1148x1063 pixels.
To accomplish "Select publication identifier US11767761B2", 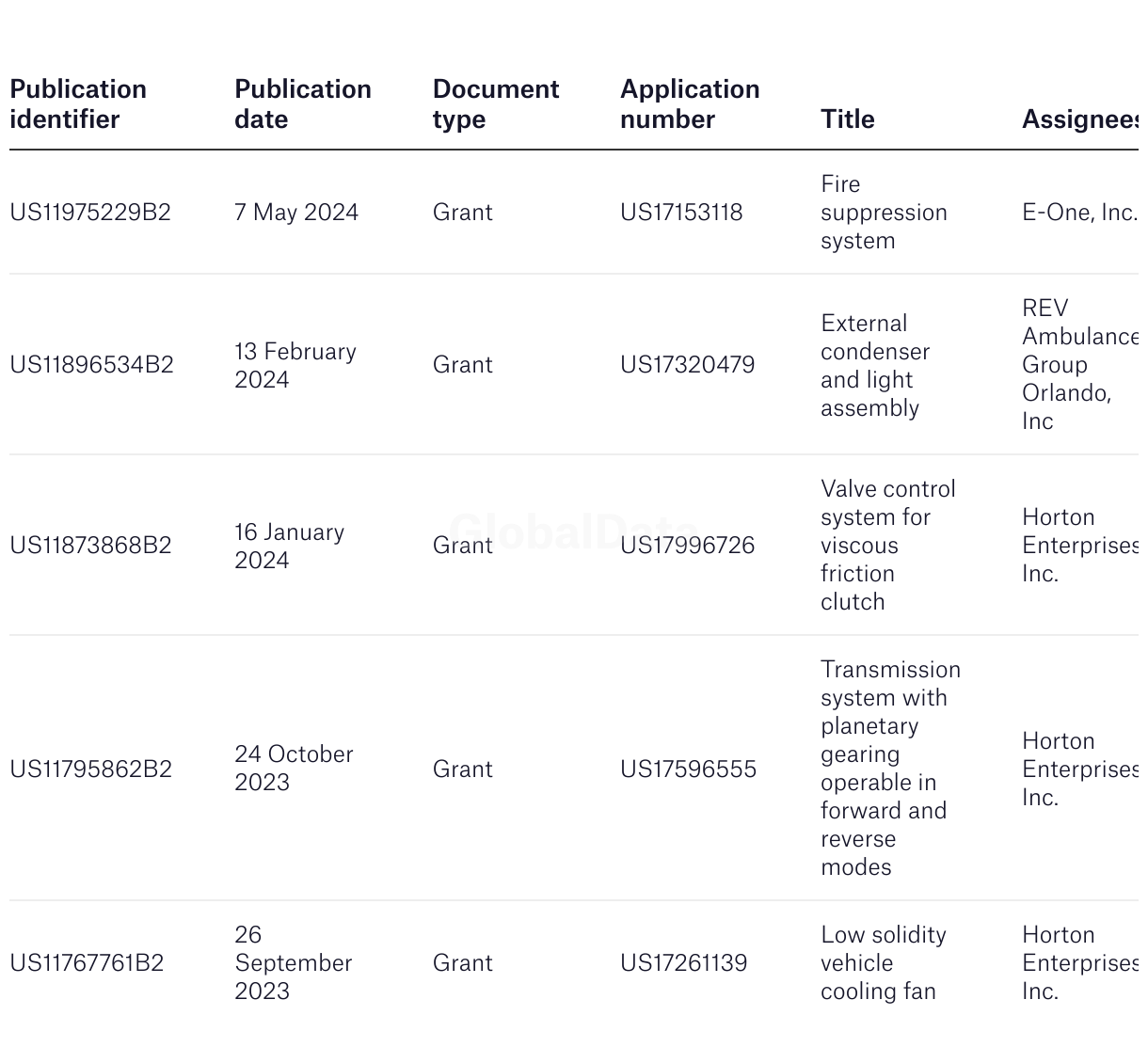I will (x=87, y=963).
